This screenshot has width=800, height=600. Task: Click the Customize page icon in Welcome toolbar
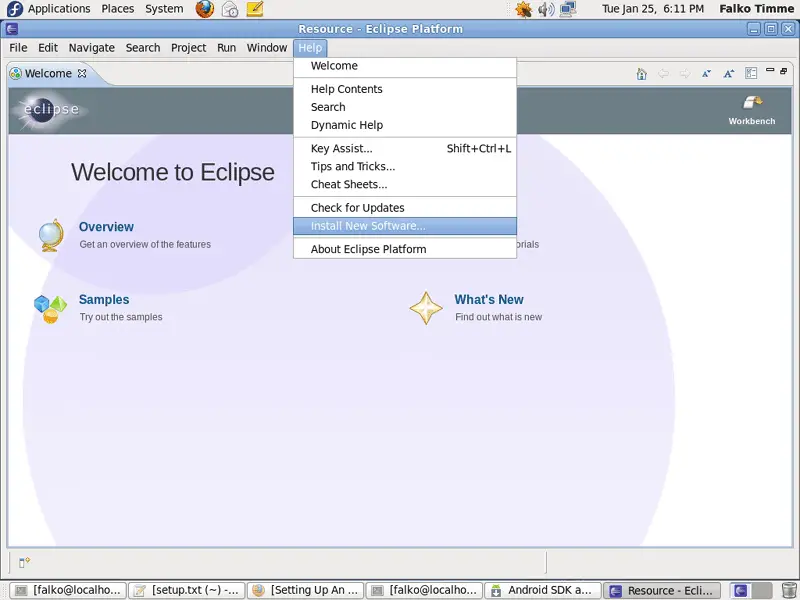[x=751, y=73]
